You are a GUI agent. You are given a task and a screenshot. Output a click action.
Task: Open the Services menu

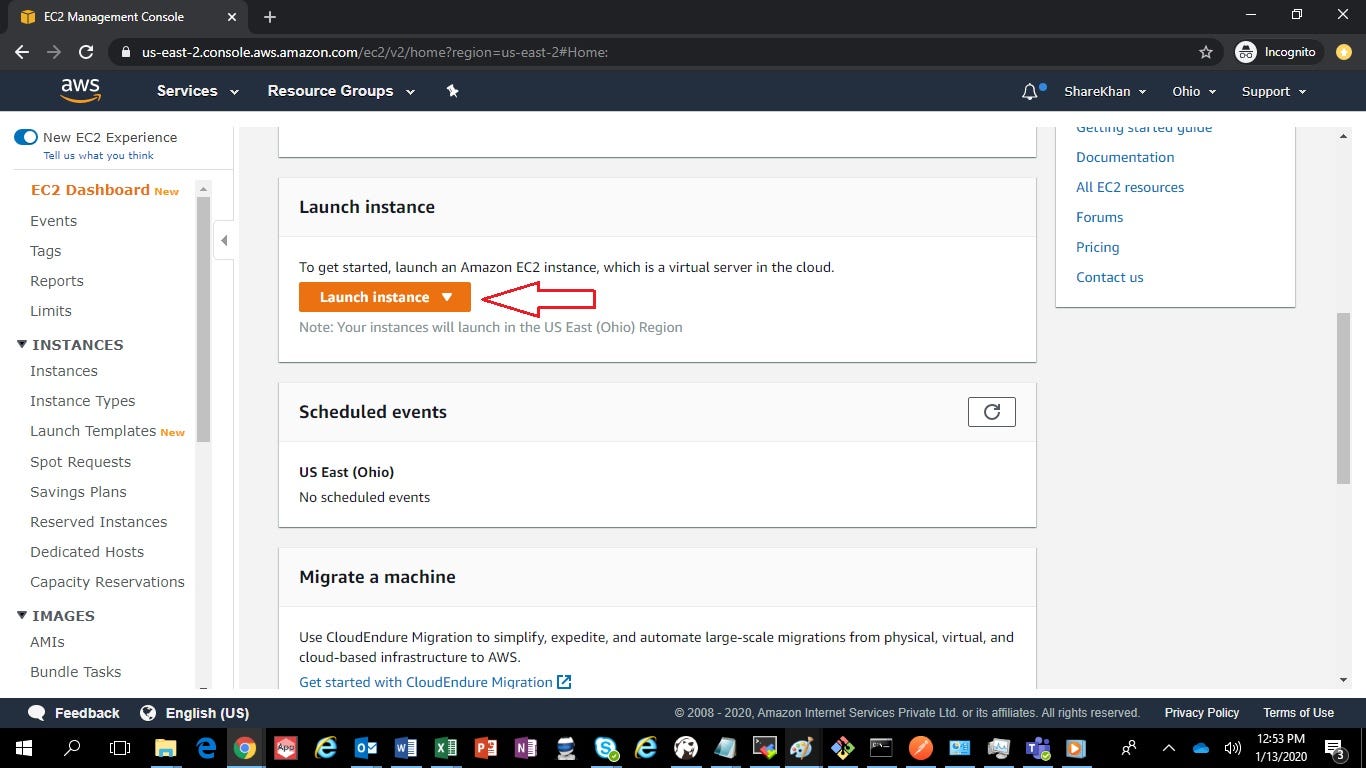pyautogui.click(x=196, y=91)
